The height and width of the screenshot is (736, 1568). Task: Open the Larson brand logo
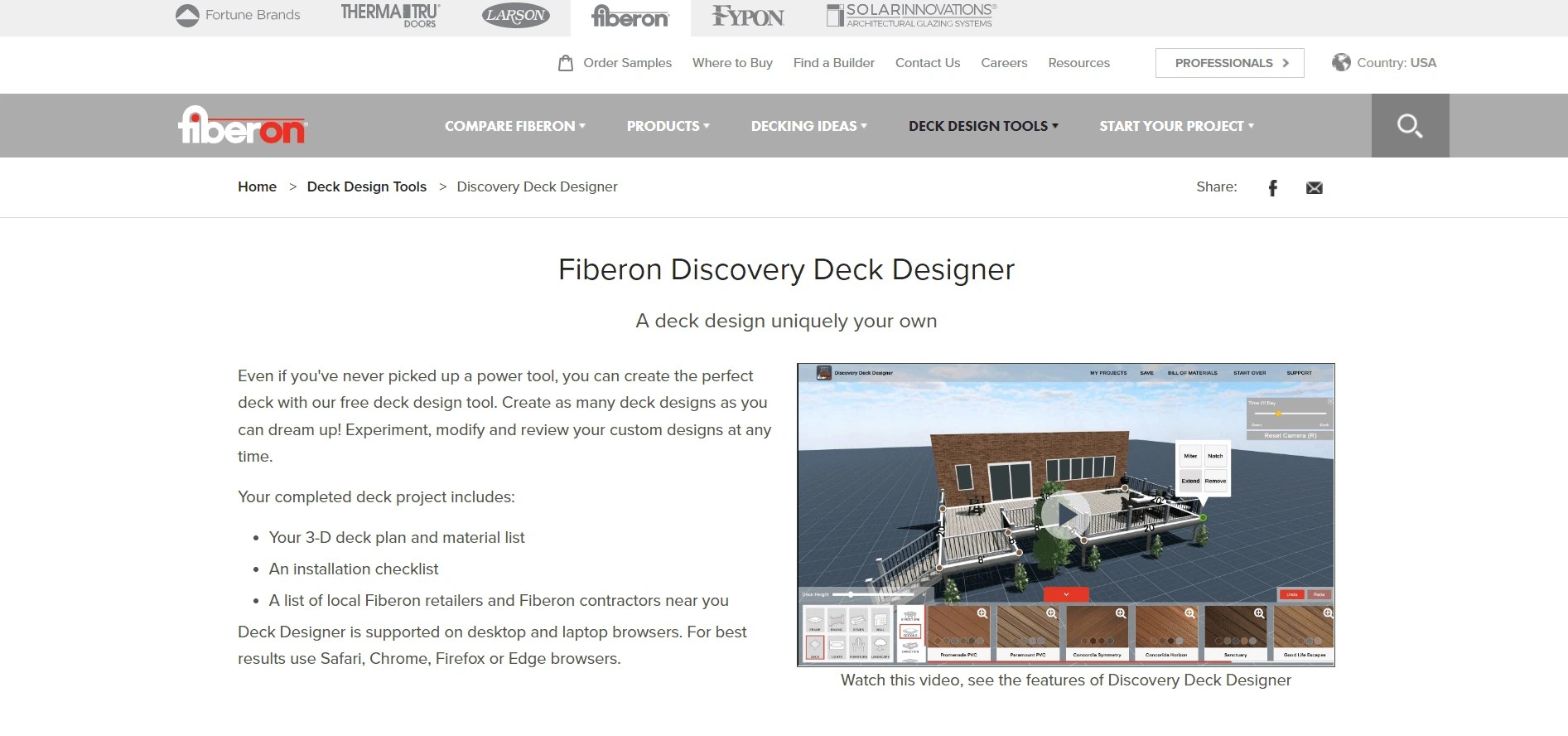coord(515,15)
